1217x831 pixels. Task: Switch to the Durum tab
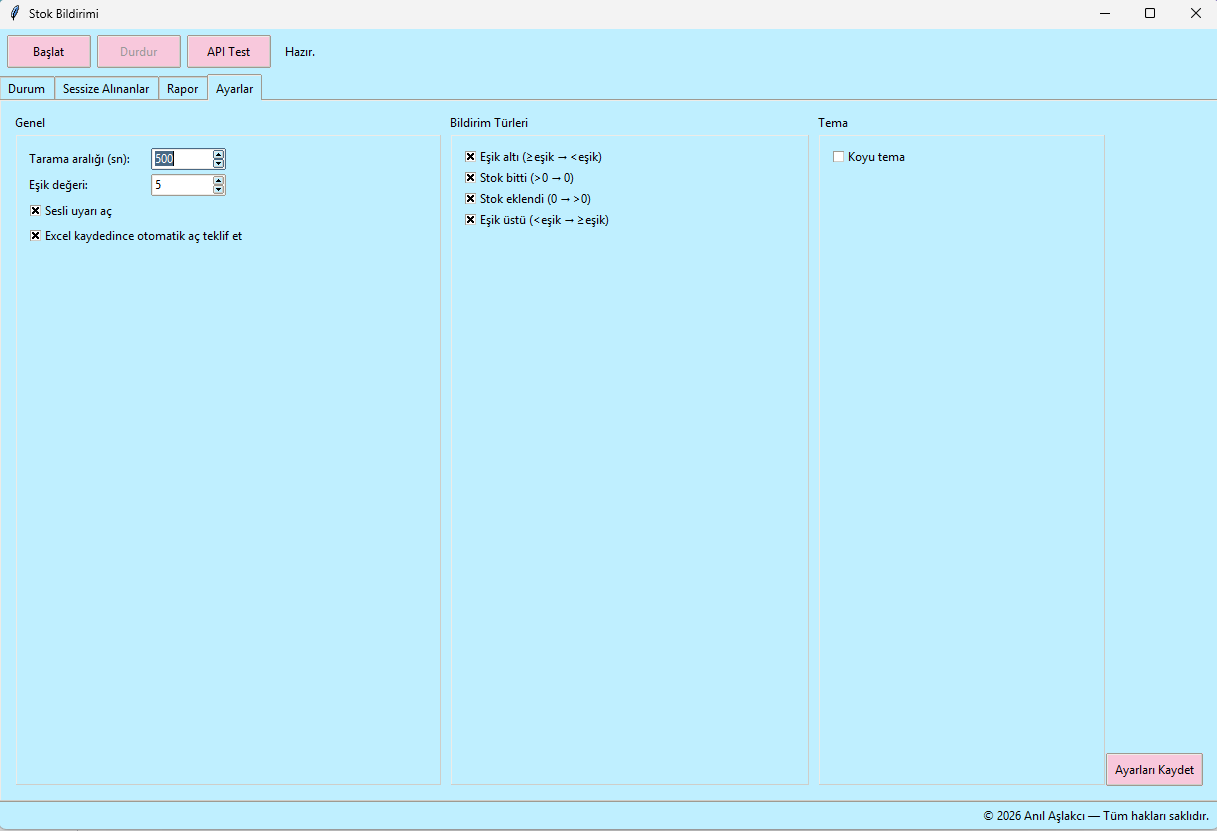point(27,89)
